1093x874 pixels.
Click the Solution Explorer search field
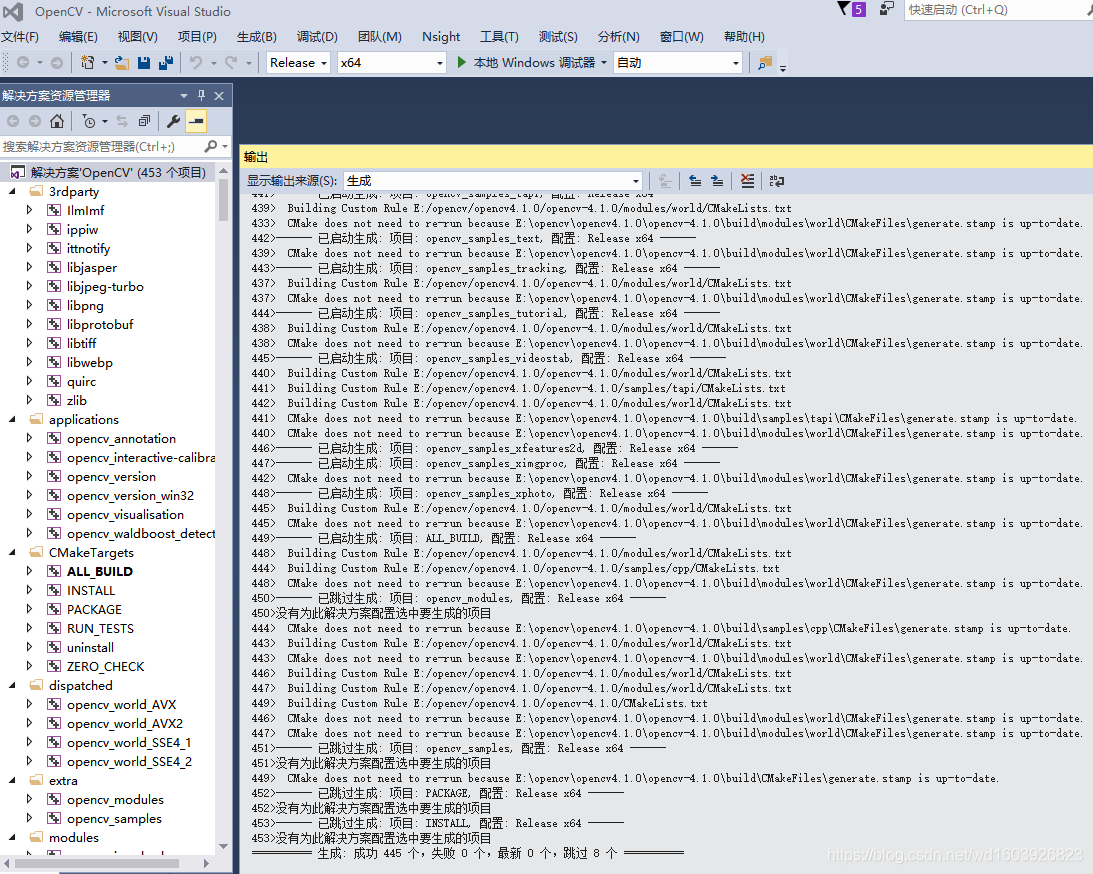coord(101,146)
